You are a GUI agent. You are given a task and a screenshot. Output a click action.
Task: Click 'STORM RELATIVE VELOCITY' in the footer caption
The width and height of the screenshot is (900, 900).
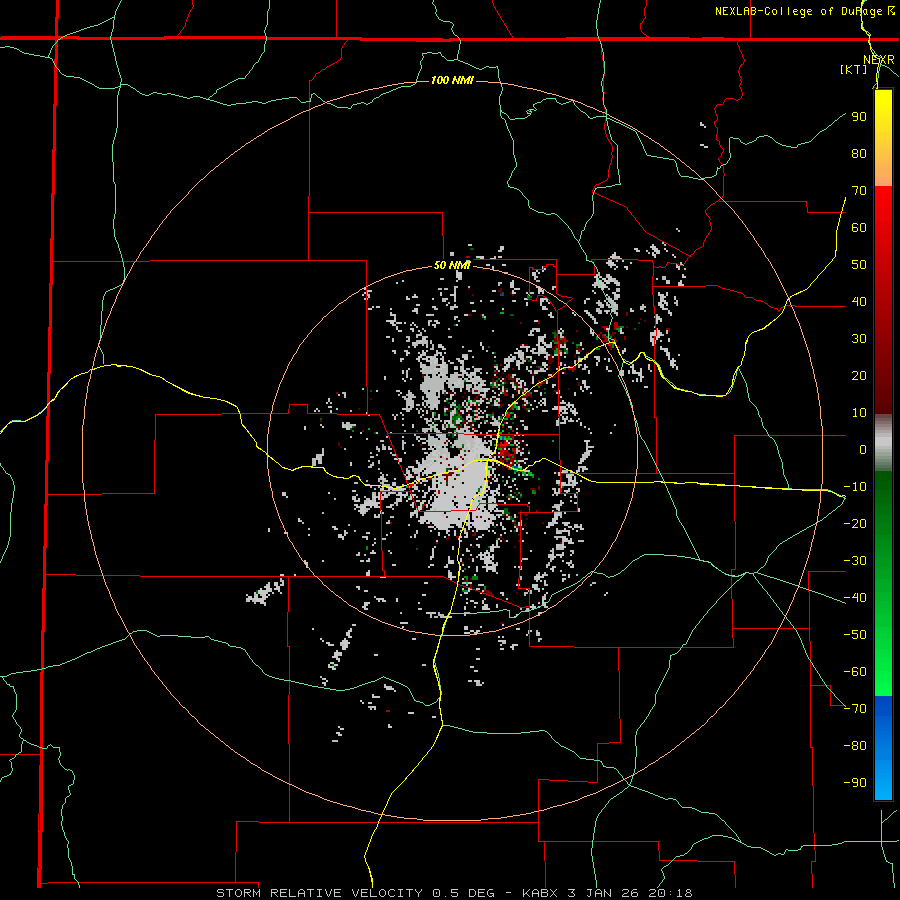[x=320, y=893]
